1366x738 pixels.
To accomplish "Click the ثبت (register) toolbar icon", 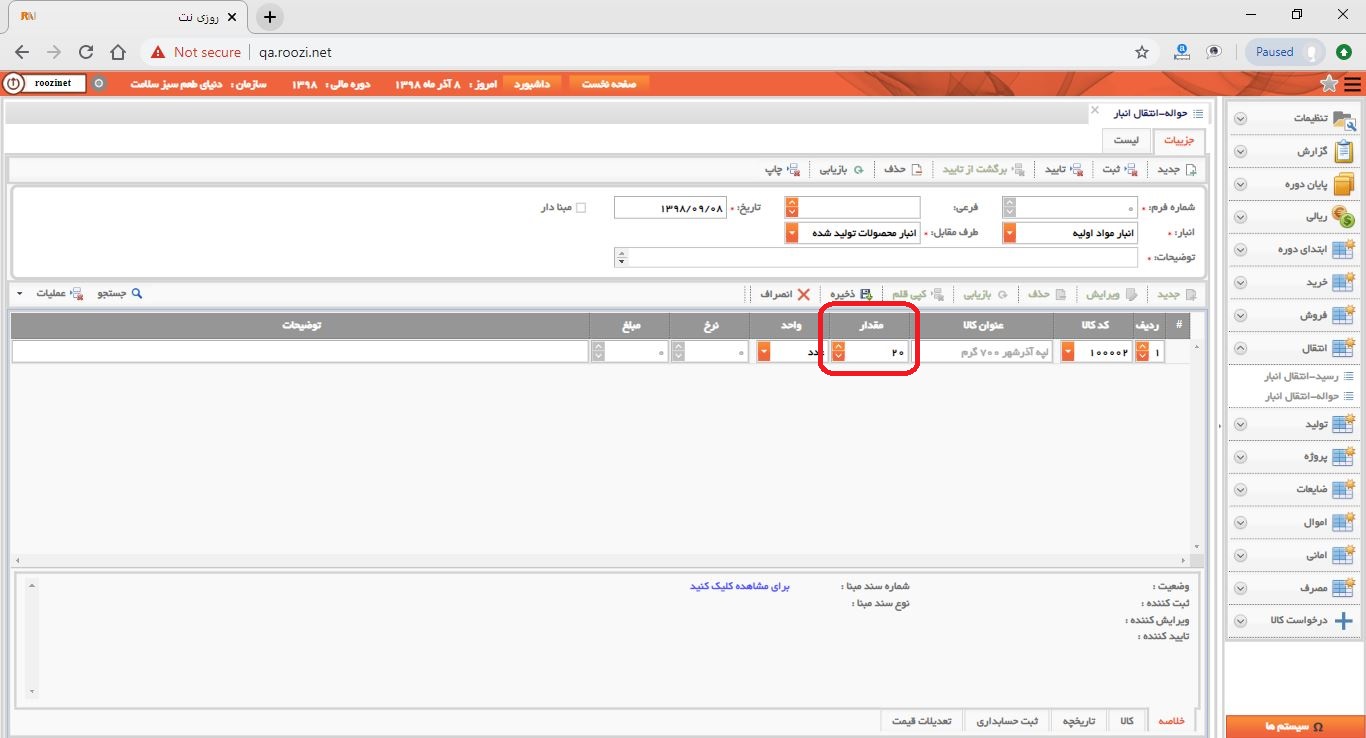I will click(1131, 170).
